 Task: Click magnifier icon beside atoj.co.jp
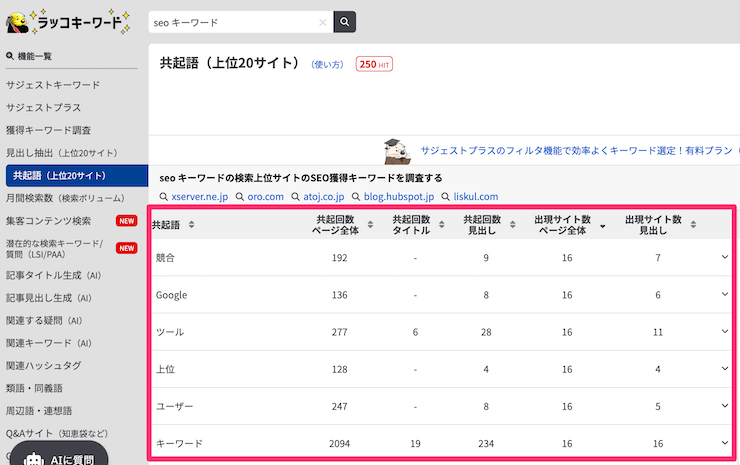[x=295, y=196]
